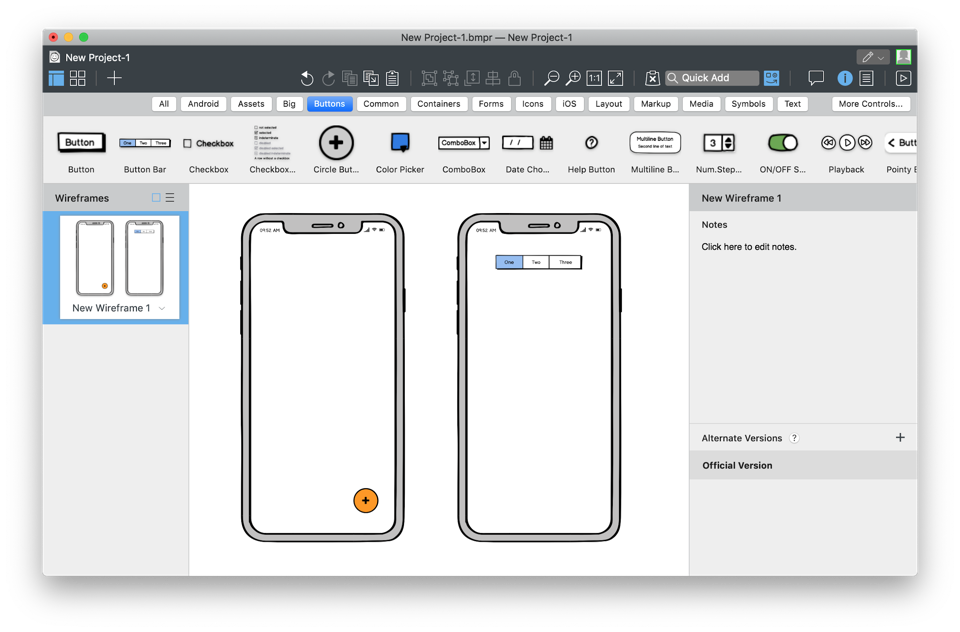Screen dimensions: 960x632
Task: Select the Checkbox control
Action: (x=208, y=143)
